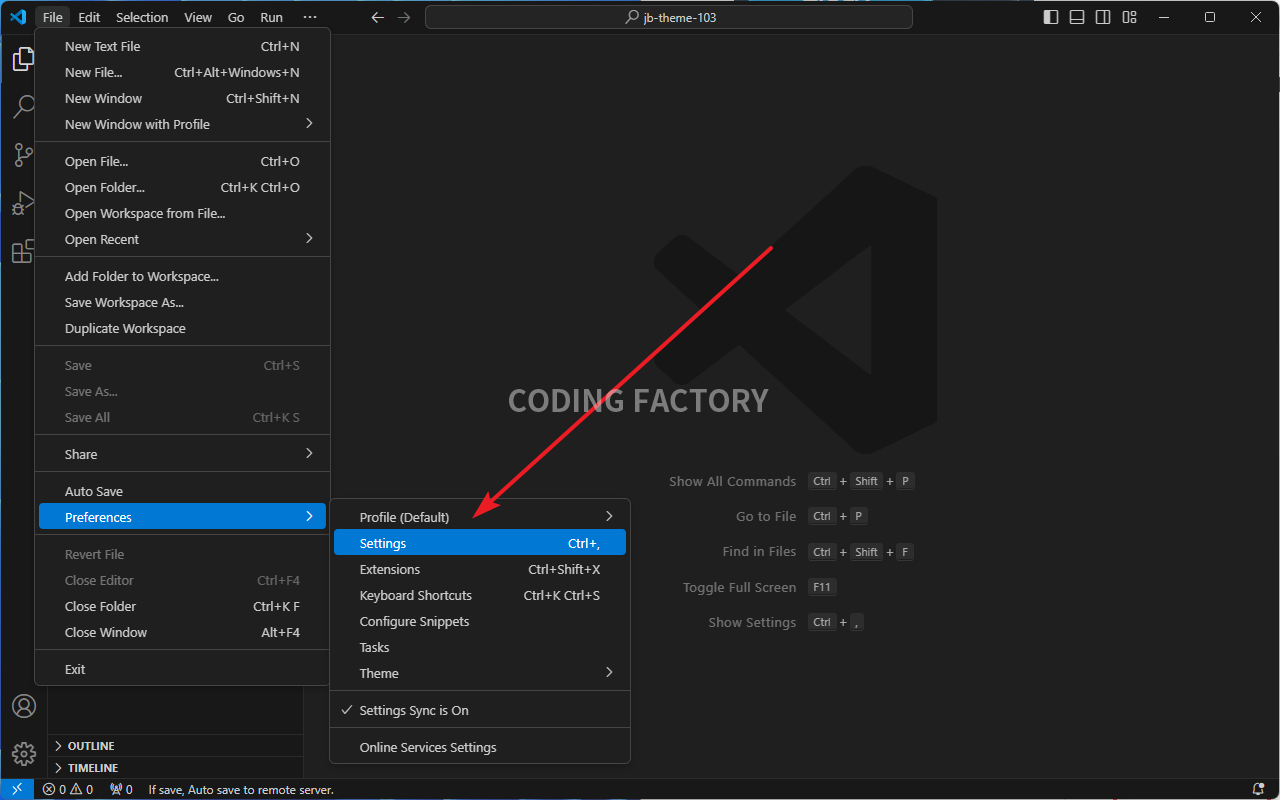Open the Search view icon
Screen dimensions: 1280x800
coord(23,107)
